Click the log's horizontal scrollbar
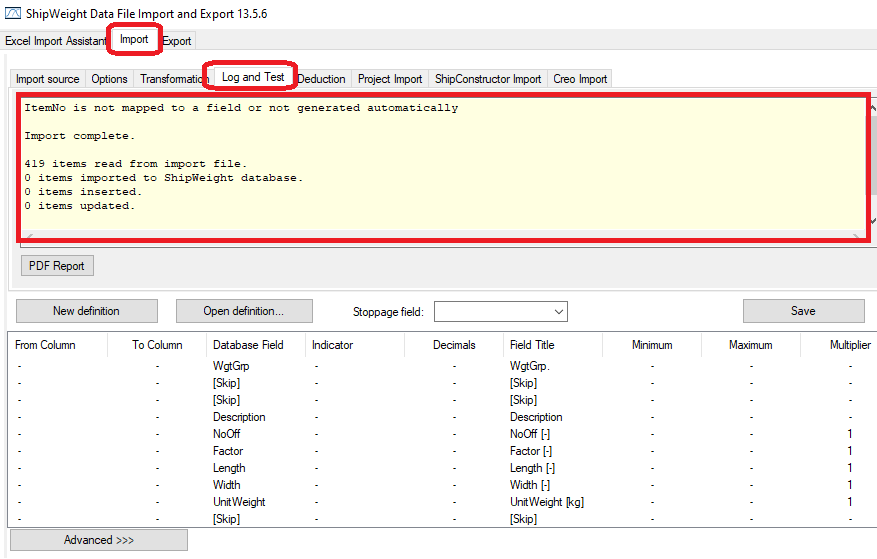The height and width of the screenshot is (559, 877). [x=442, y=237]
